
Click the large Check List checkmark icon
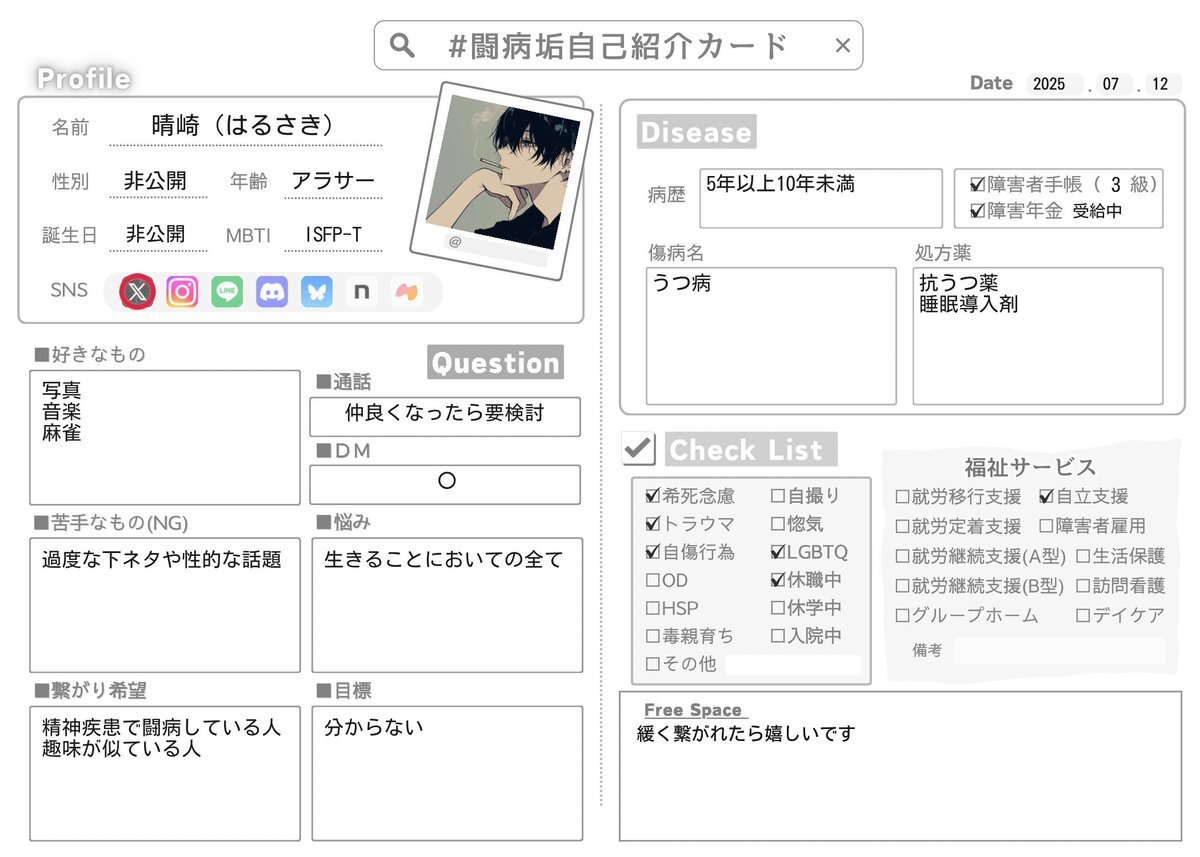point(638,448)
